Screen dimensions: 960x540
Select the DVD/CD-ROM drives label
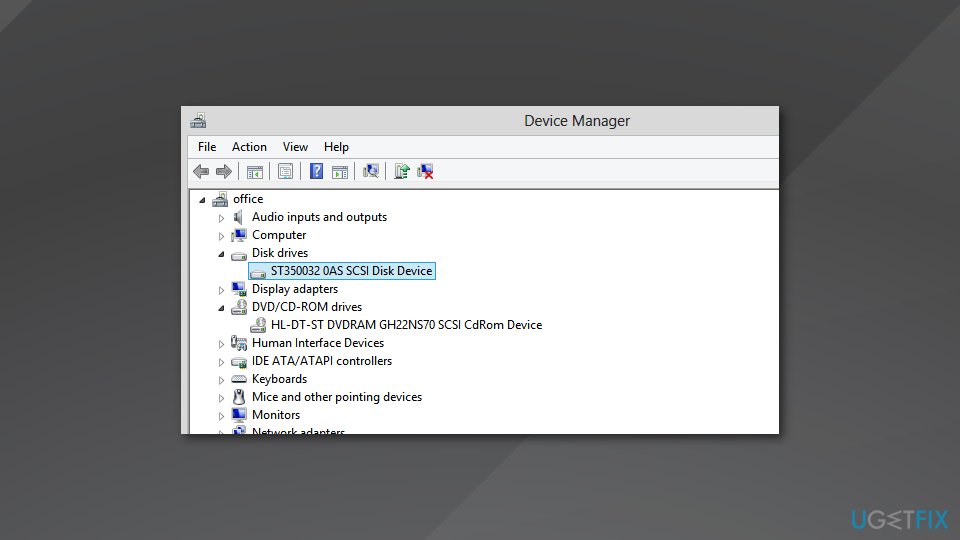307,307
